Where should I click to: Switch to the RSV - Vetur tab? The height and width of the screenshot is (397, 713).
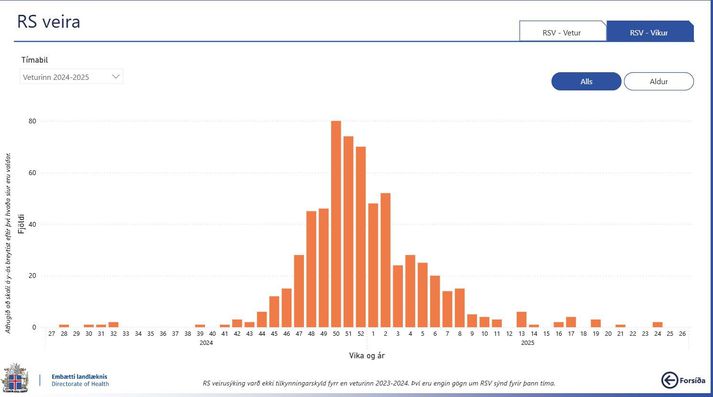(562, 31)
